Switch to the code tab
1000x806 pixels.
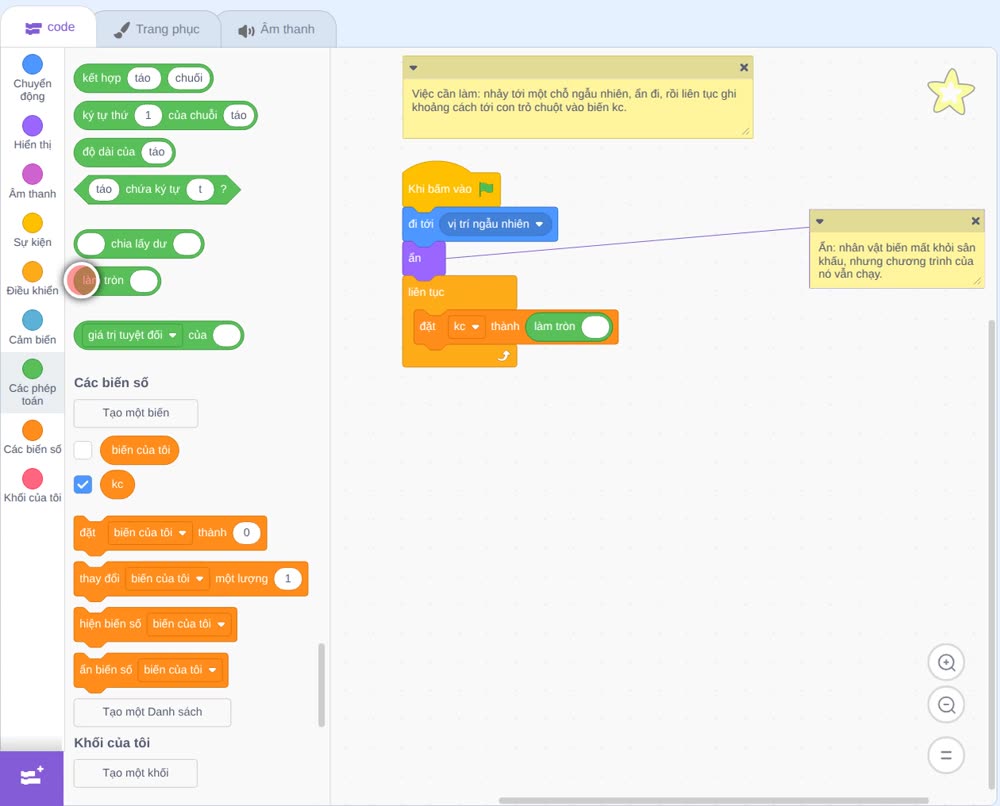click(49, 27)
